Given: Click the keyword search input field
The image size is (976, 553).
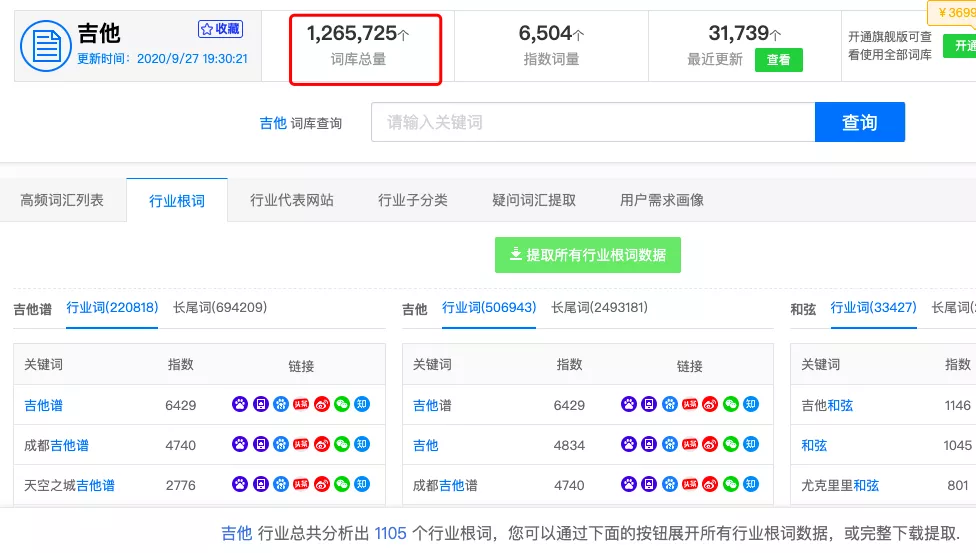Looking at the screenshot, I should (x=592, y=122).
